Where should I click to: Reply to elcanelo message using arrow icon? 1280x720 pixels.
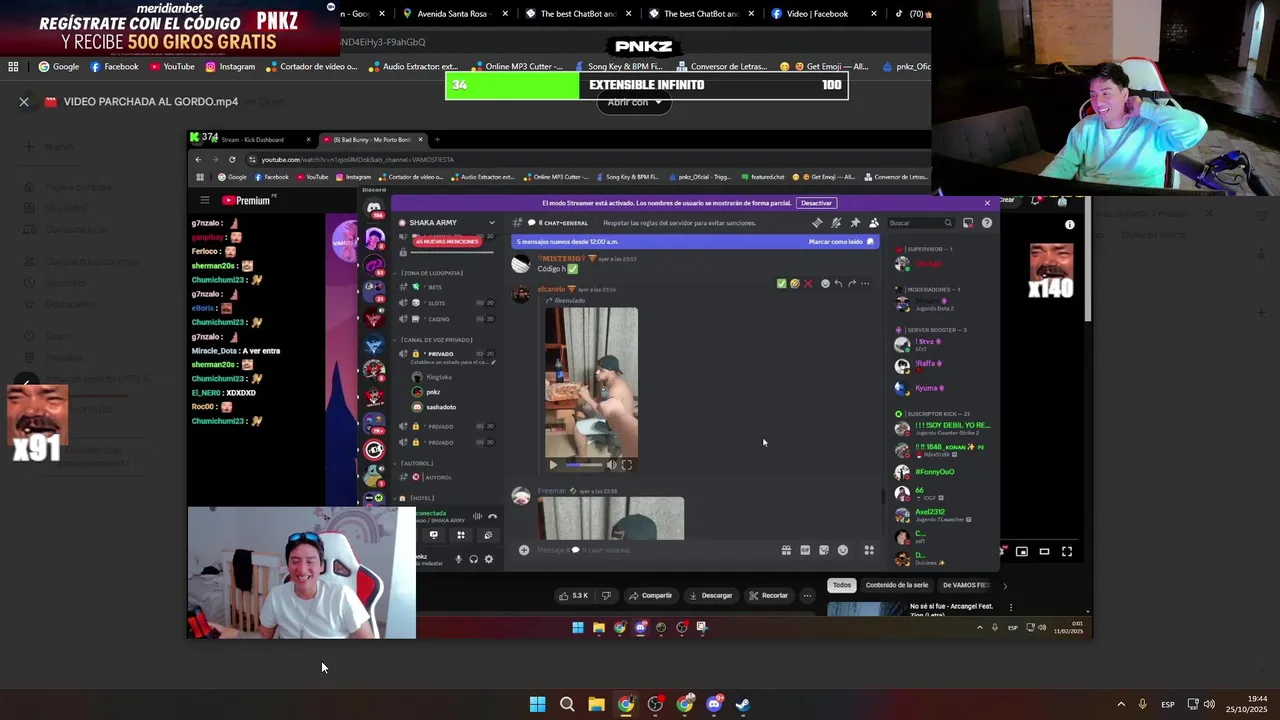tap(838, 284)
